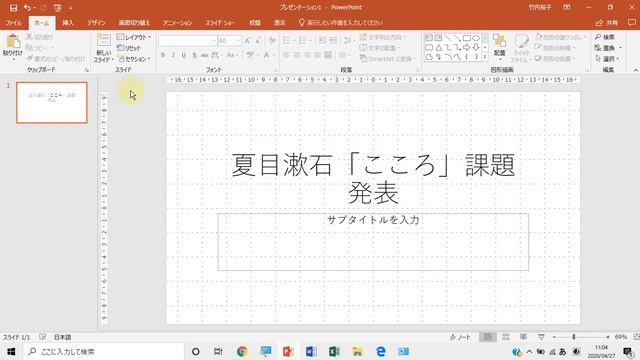Toggle text Shadow formatting
Image resolution: width=640 pixels, height=360 pixels.
tap(194, 55)
